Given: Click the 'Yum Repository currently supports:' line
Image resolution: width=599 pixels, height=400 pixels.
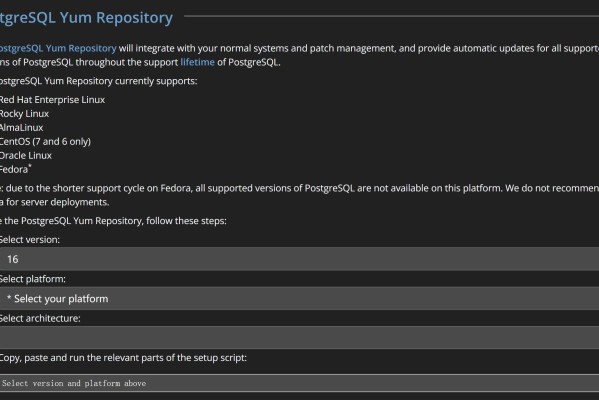Looking at the screenshot, I should pos(99,81).
